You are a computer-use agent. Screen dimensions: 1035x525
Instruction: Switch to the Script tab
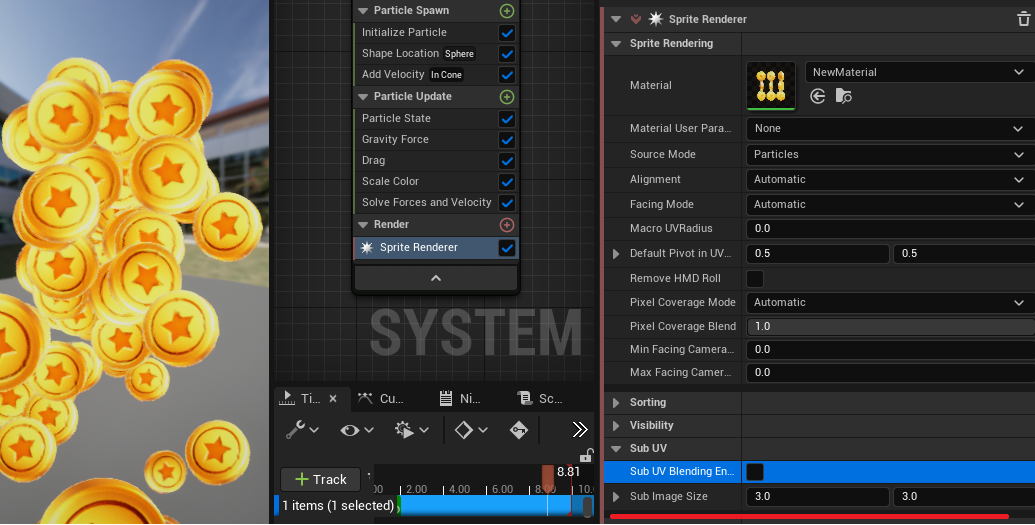tap(541, 398)
